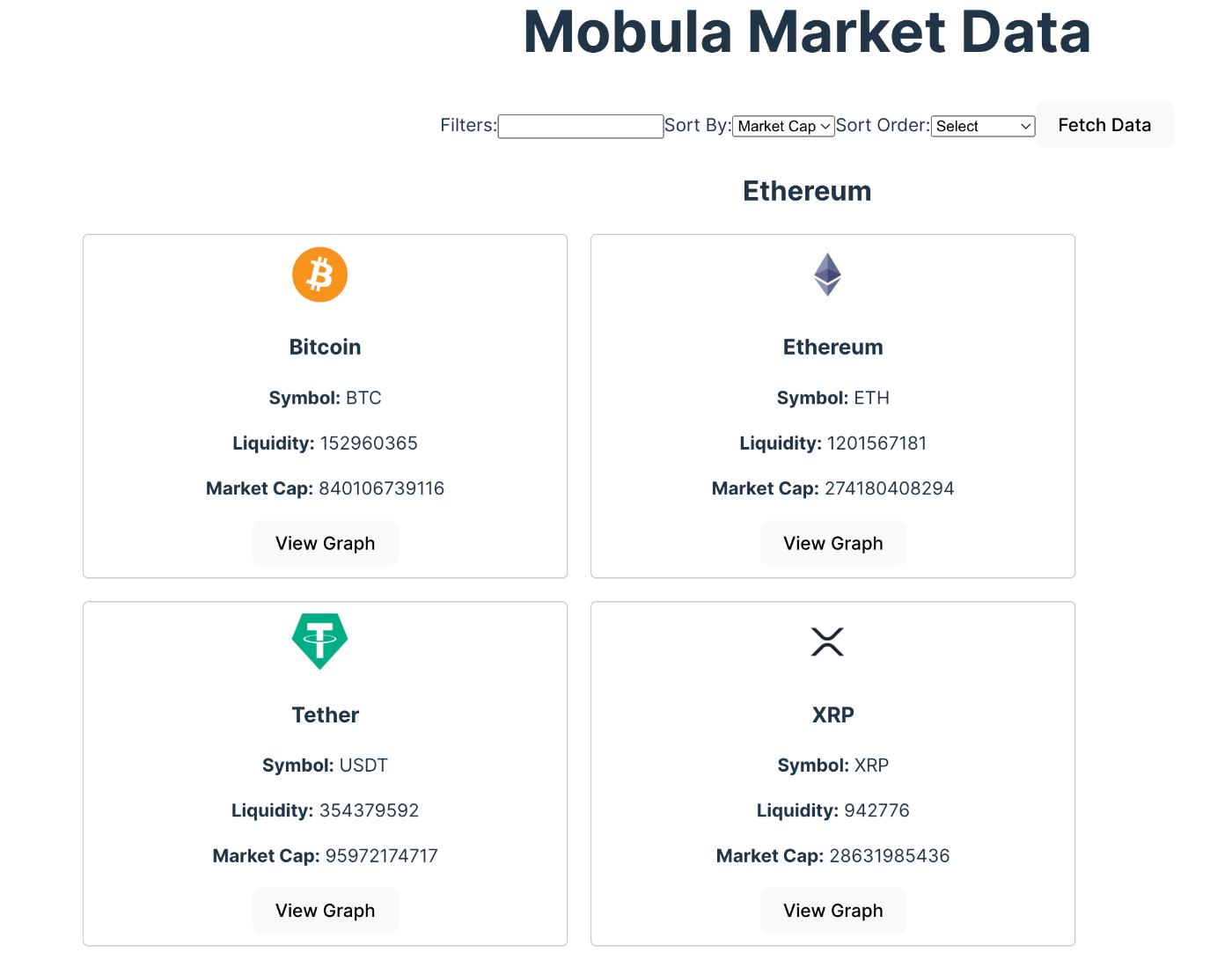The height and width of the screenshot is (960, 1232).
Task: Select the Tether card title
Action: 325,715
